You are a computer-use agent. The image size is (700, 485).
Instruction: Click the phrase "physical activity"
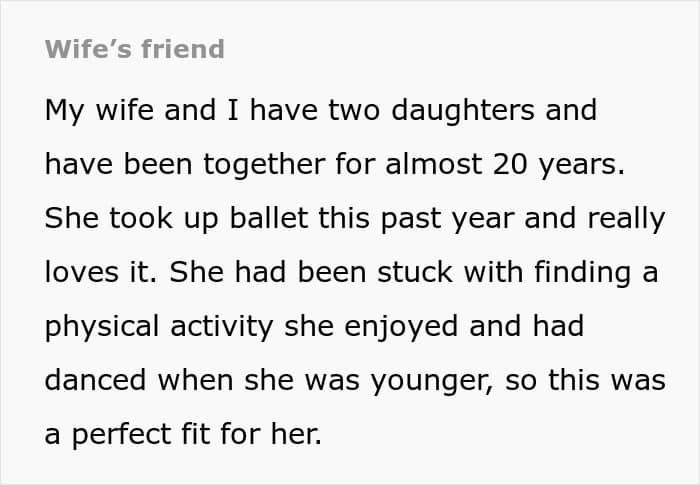(x=158, y=326)
